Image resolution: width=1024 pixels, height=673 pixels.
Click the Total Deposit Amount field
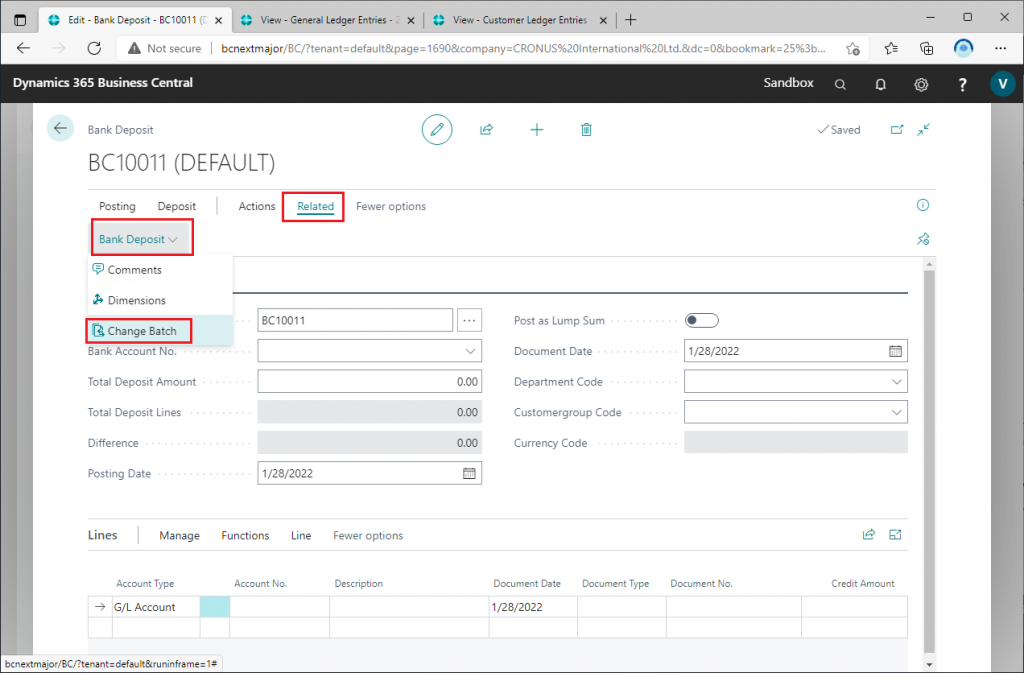(x=370, y=381)
